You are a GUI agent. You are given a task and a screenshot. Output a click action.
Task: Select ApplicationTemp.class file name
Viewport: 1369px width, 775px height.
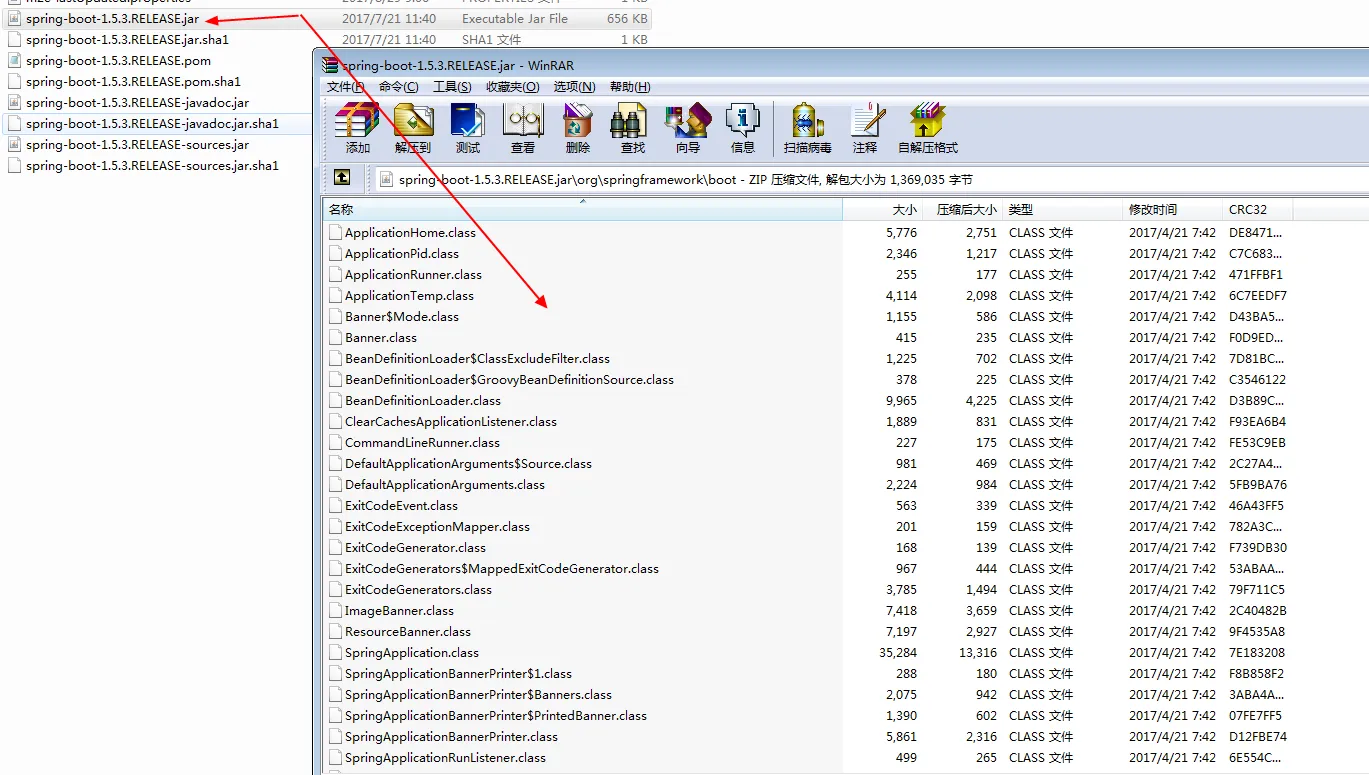409,296
